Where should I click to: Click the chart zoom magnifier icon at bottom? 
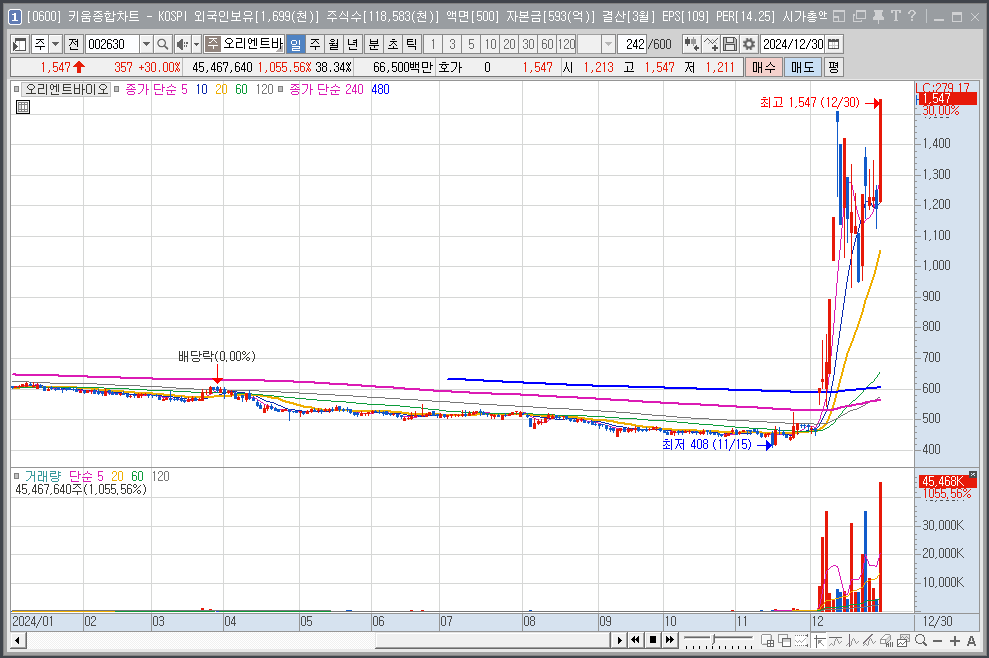click(921, 640)
